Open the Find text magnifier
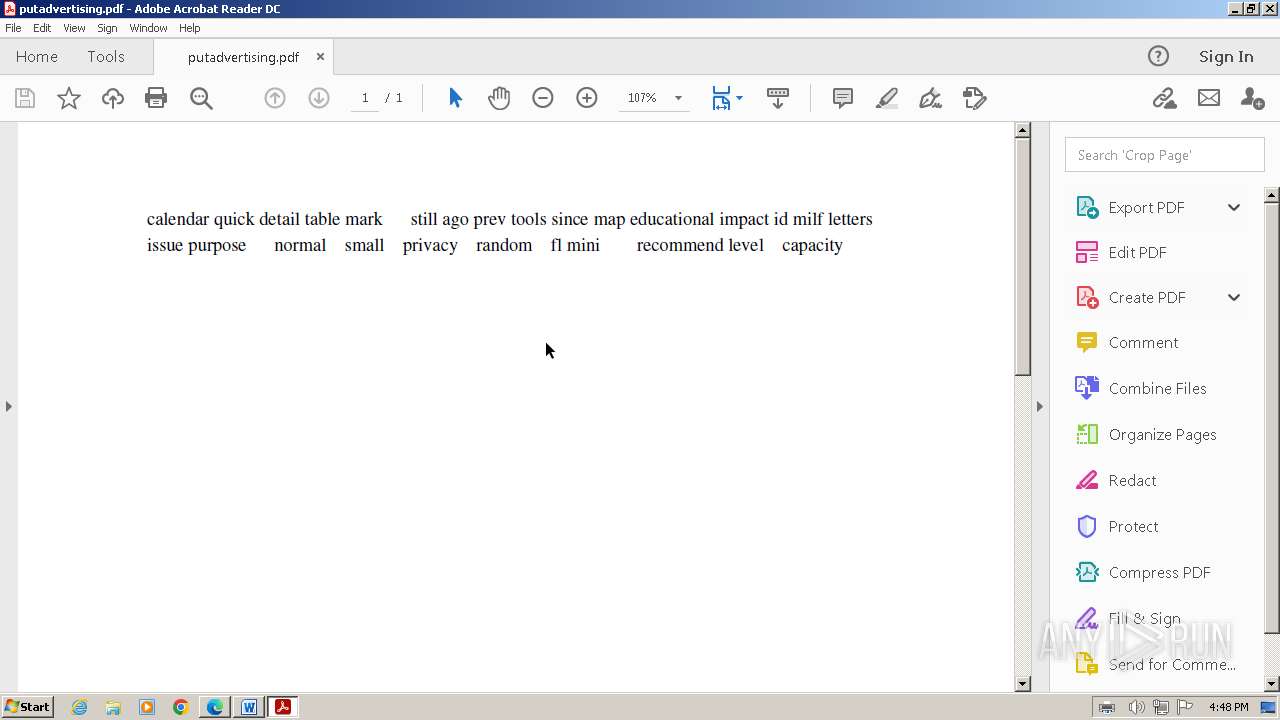 (x=201, y=98)
